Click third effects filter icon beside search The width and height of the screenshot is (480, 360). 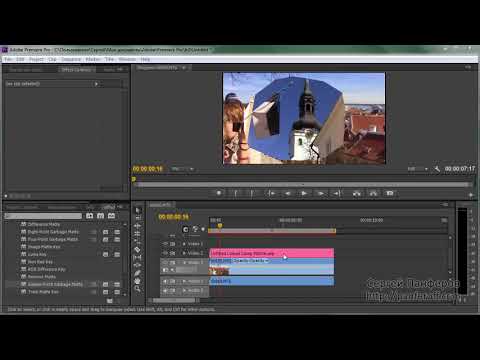111,216
